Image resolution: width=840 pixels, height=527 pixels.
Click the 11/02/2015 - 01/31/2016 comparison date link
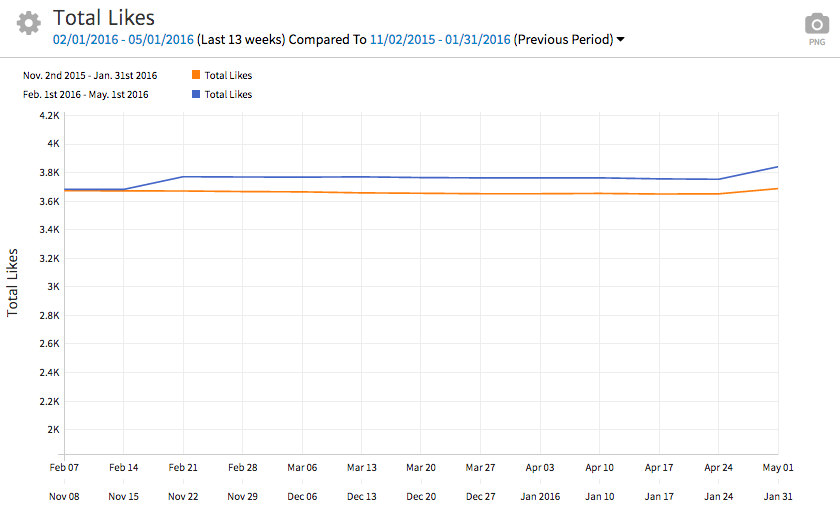(x=440, y=39)
